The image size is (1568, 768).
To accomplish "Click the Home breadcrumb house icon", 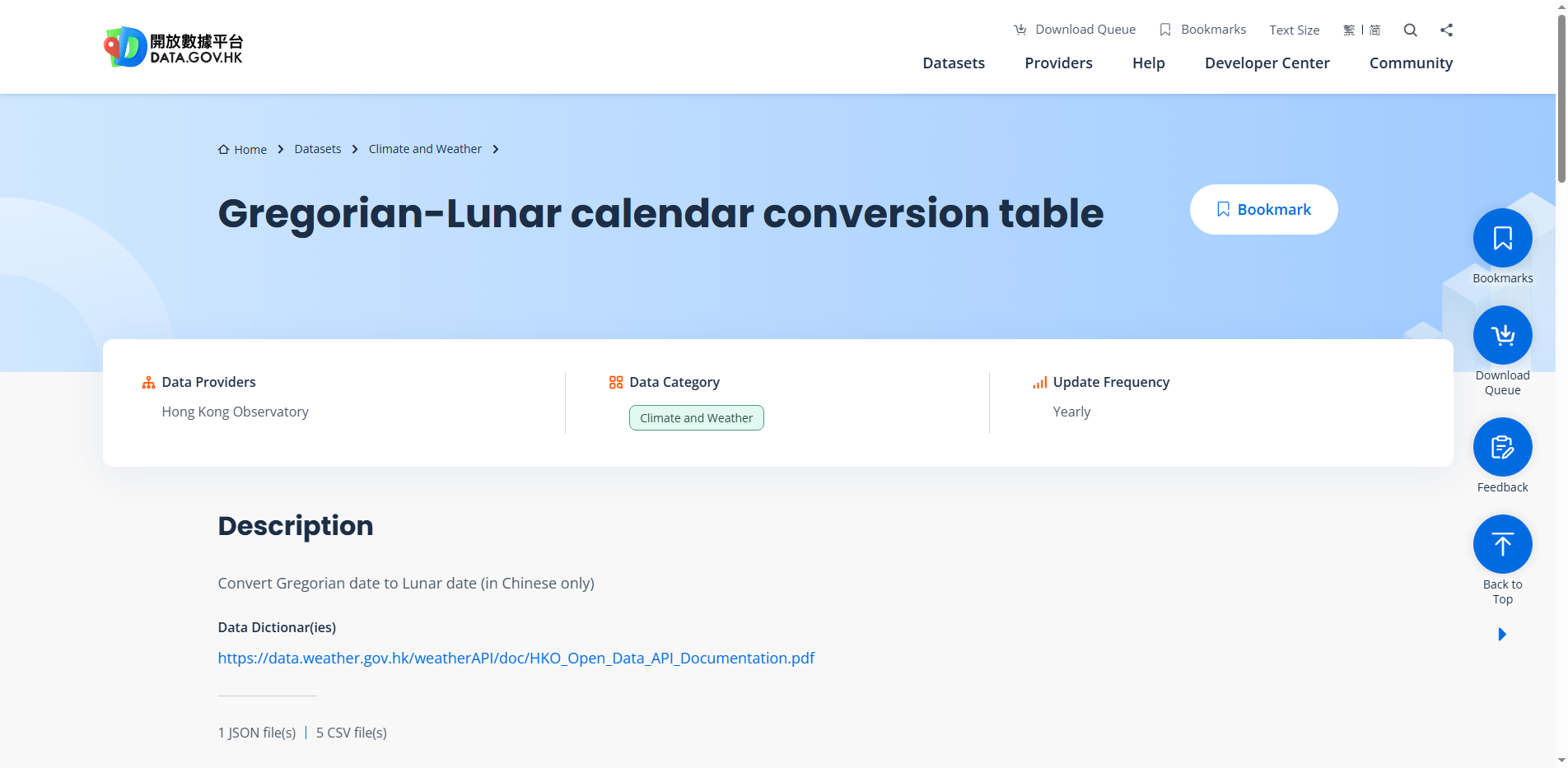I will [x=223, y=149].
